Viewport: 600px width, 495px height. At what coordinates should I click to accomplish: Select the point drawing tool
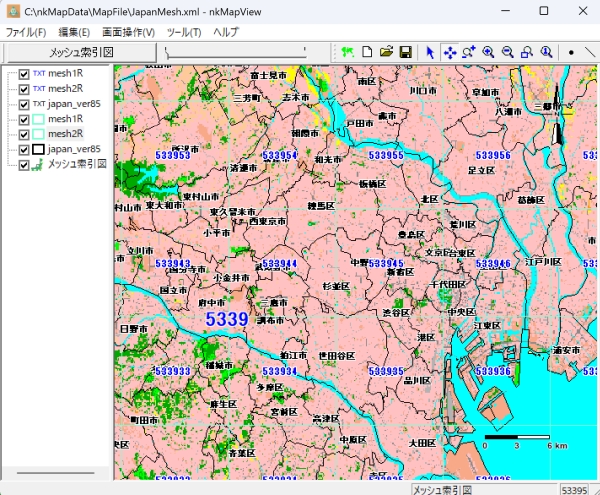571,52
